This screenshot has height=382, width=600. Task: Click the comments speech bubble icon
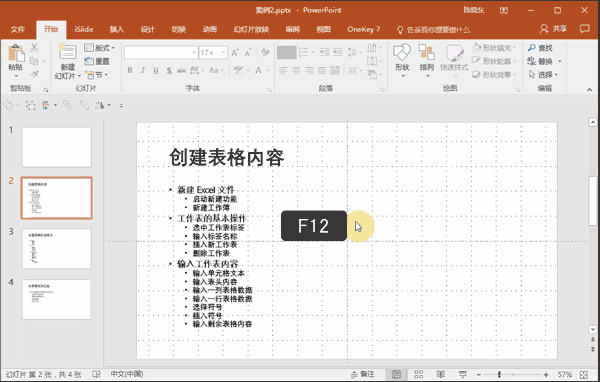(584, 29)
